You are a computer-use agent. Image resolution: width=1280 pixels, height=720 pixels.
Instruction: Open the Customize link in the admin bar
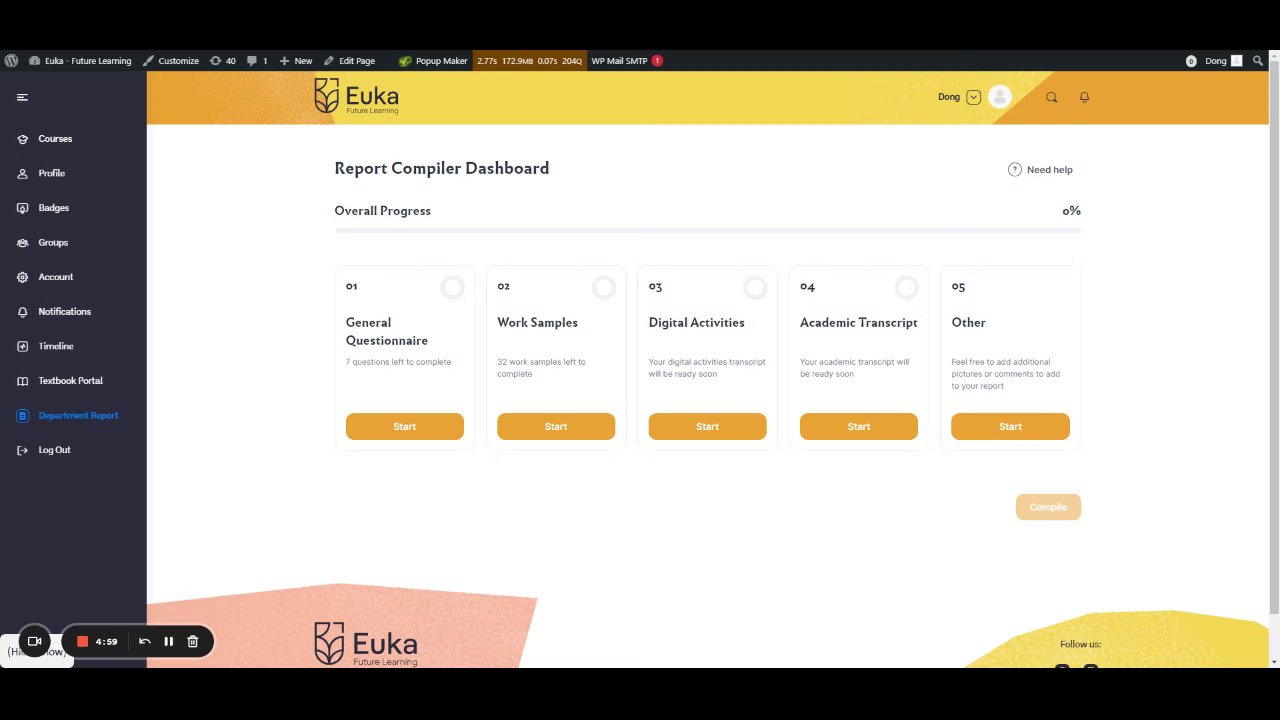[x=171, y=61]
